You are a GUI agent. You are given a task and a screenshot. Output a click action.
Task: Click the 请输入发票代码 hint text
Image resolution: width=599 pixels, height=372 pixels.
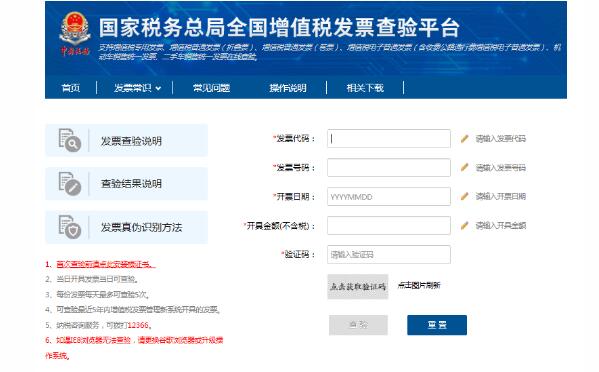(500, 139)
